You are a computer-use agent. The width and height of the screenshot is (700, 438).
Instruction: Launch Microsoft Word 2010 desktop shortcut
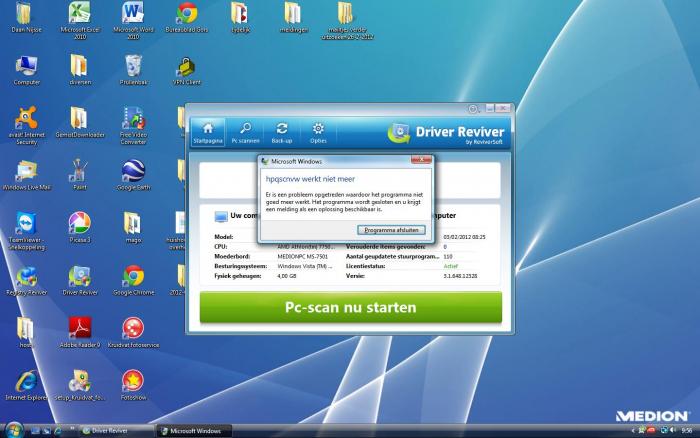[x=133, y=20]
